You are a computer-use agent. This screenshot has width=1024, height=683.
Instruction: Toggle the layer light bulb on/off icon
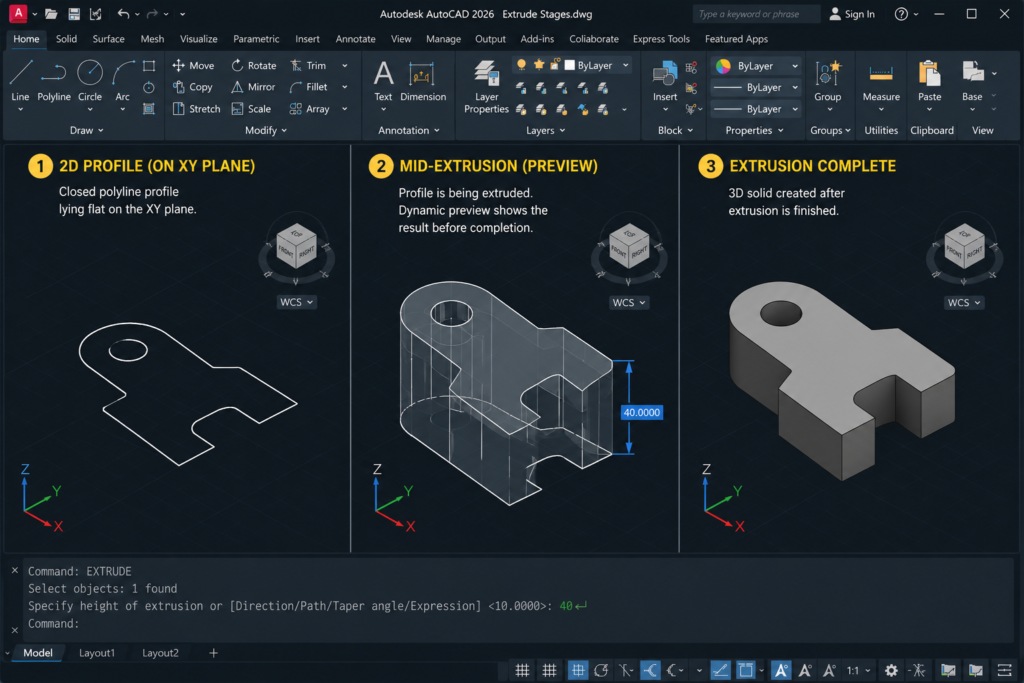coord(521,65)
